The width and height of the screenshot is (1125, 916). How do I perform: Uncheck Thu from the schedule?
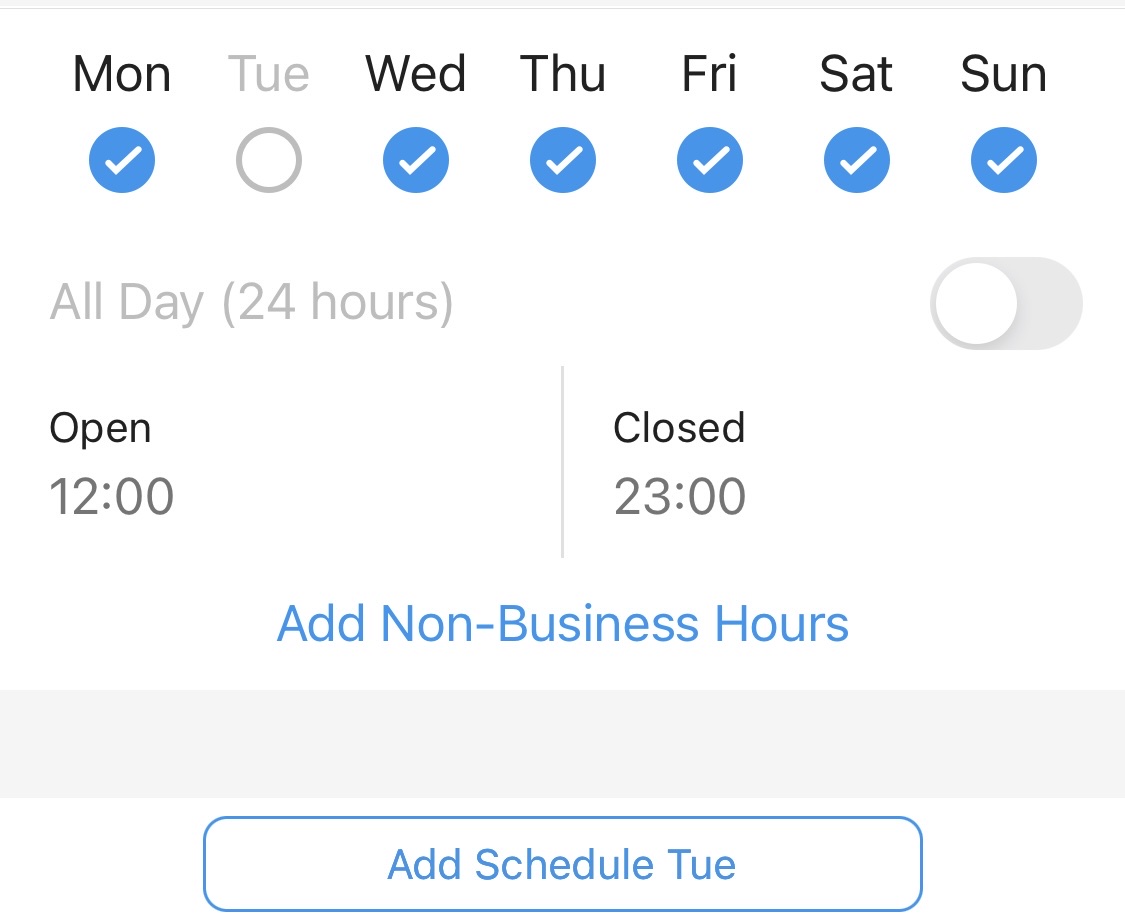click(563, 159)
